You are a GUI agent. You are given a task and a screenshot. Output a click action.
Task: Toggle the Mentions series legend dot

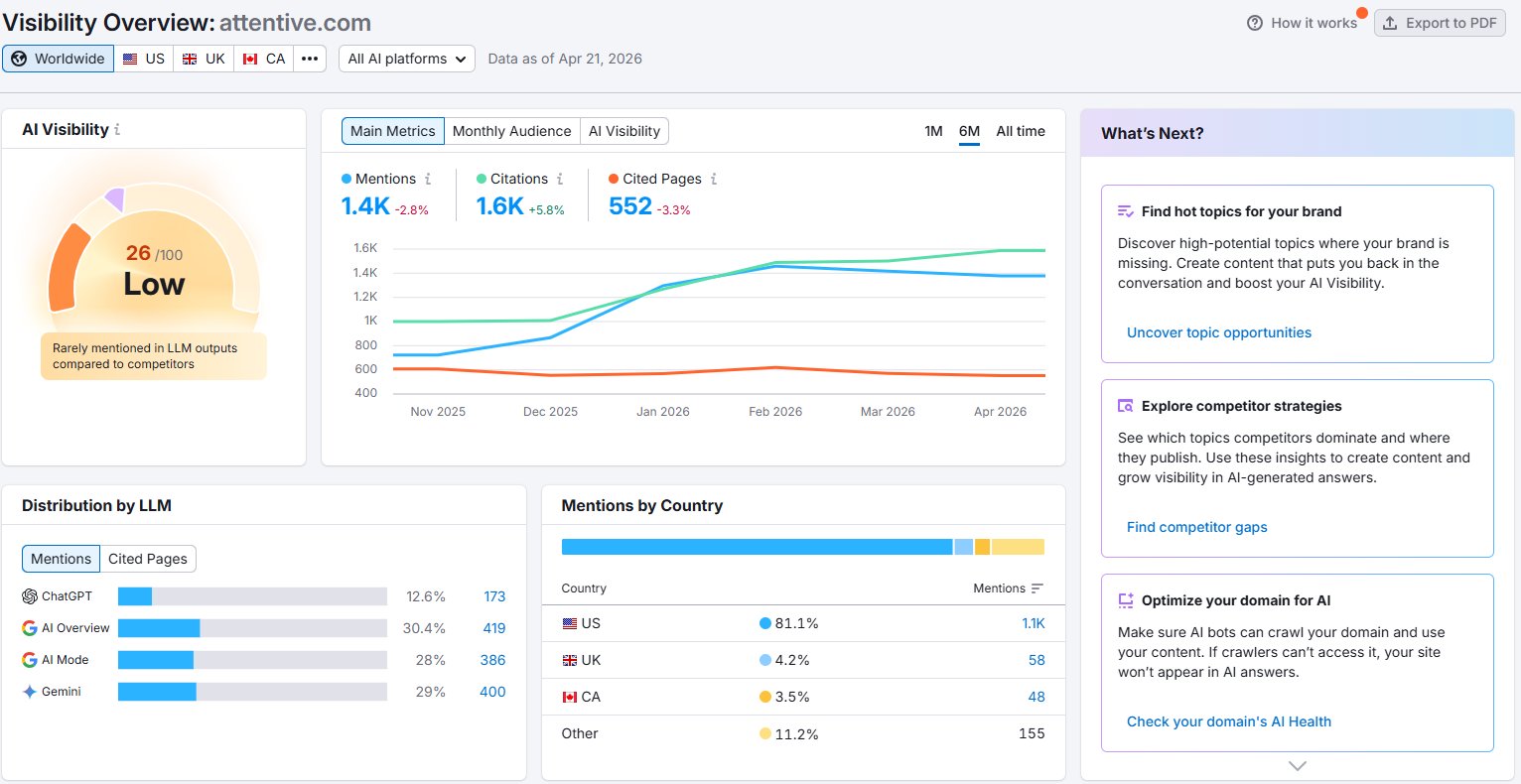(x=346, y=179)
